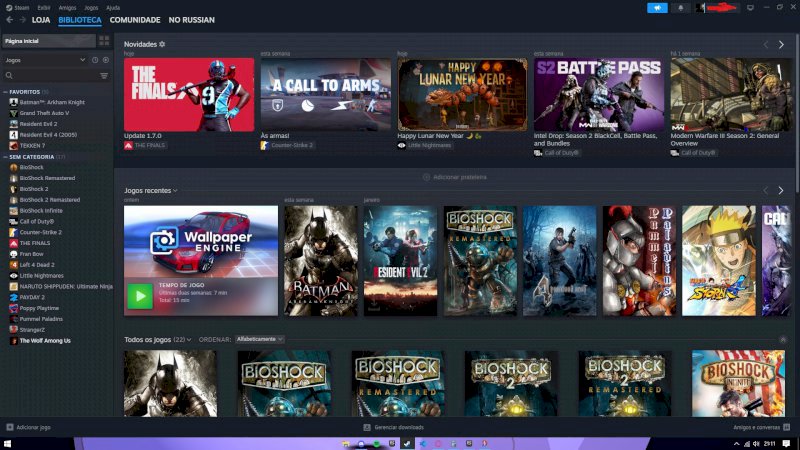Open the Alfabeticamente sort dropdown
Viewport: 800px width, 450px height.
click(260, 339)
